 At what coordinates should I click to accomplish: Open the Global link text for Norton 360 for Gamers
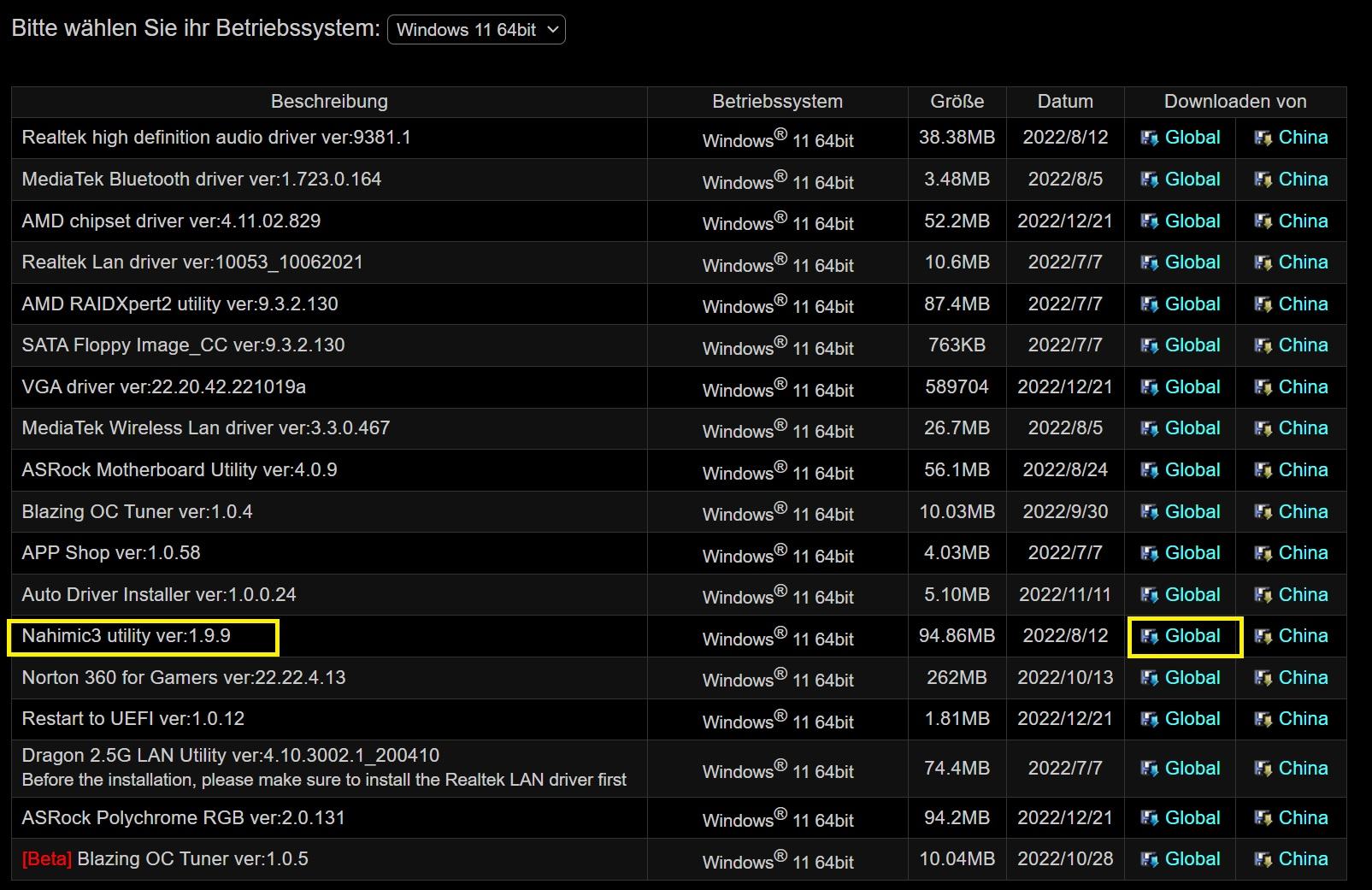(x=1192, y=678)
